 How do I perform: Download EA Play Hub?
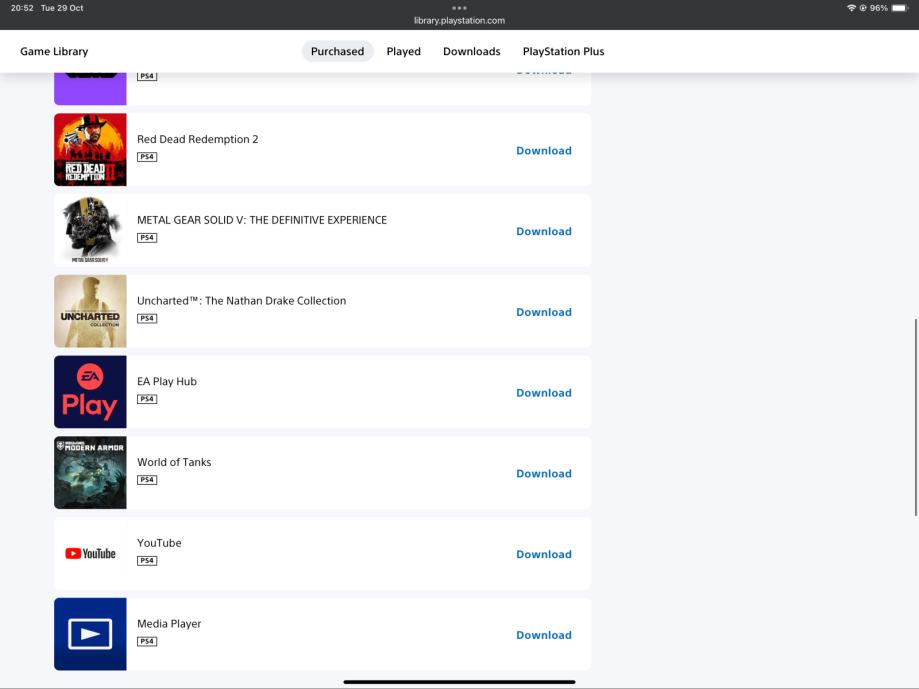[544, 393]
